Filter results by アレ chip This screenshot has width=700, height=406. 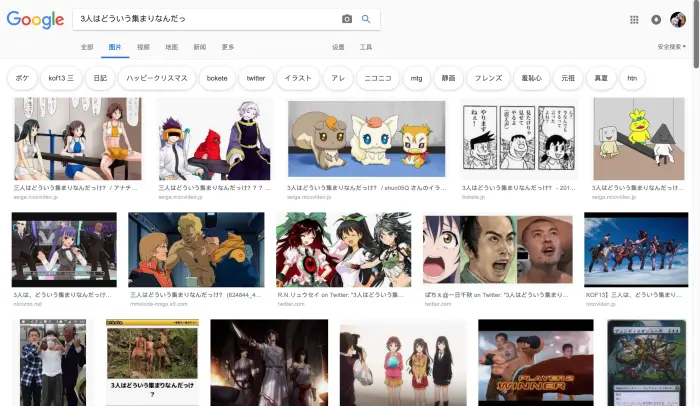point(338,78)
